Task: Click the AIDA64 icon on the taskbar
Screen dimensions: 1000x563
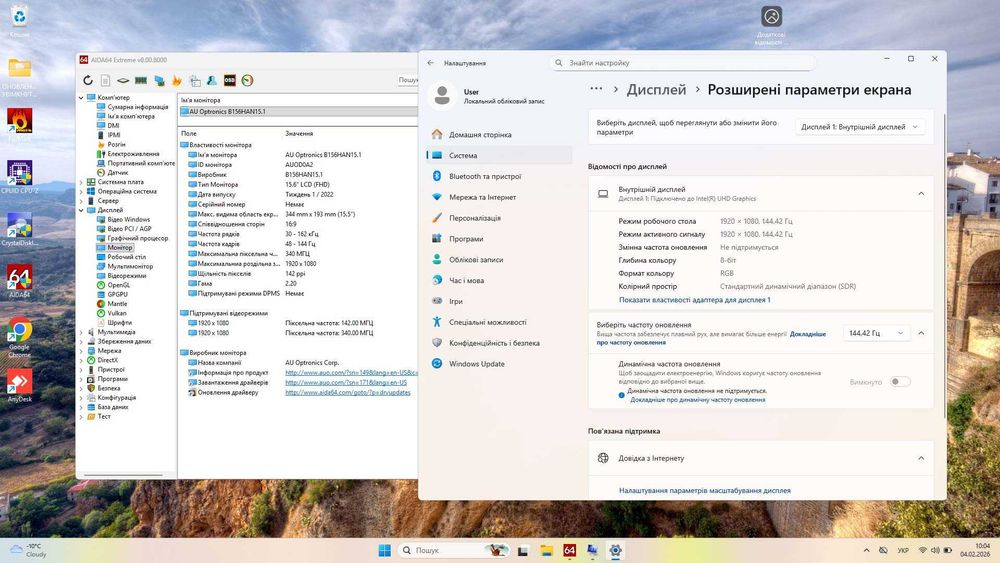Action: point(570,550)
